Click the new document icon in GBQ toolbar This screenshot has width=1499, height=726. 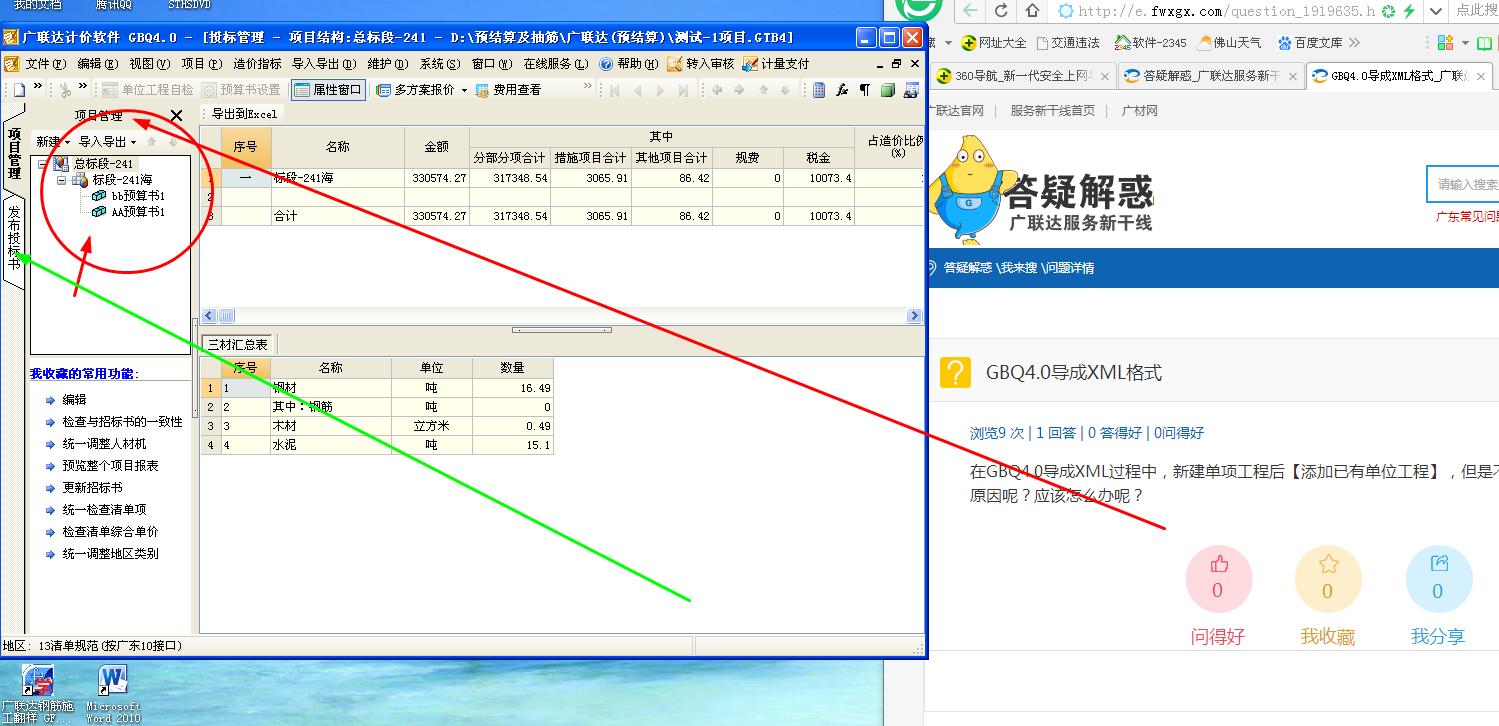pyautogui.click(x=19, y=90)
